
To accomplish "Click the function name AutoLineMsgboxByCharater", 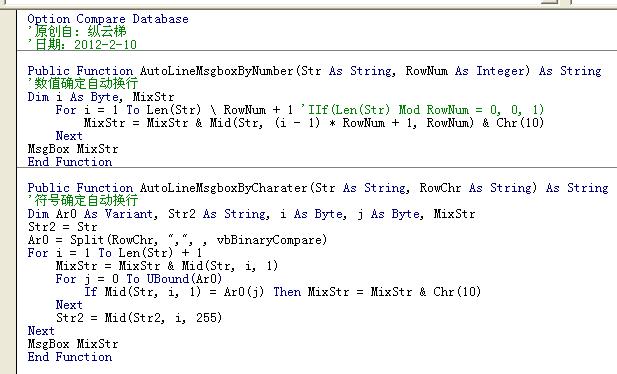I will [224, 188].
